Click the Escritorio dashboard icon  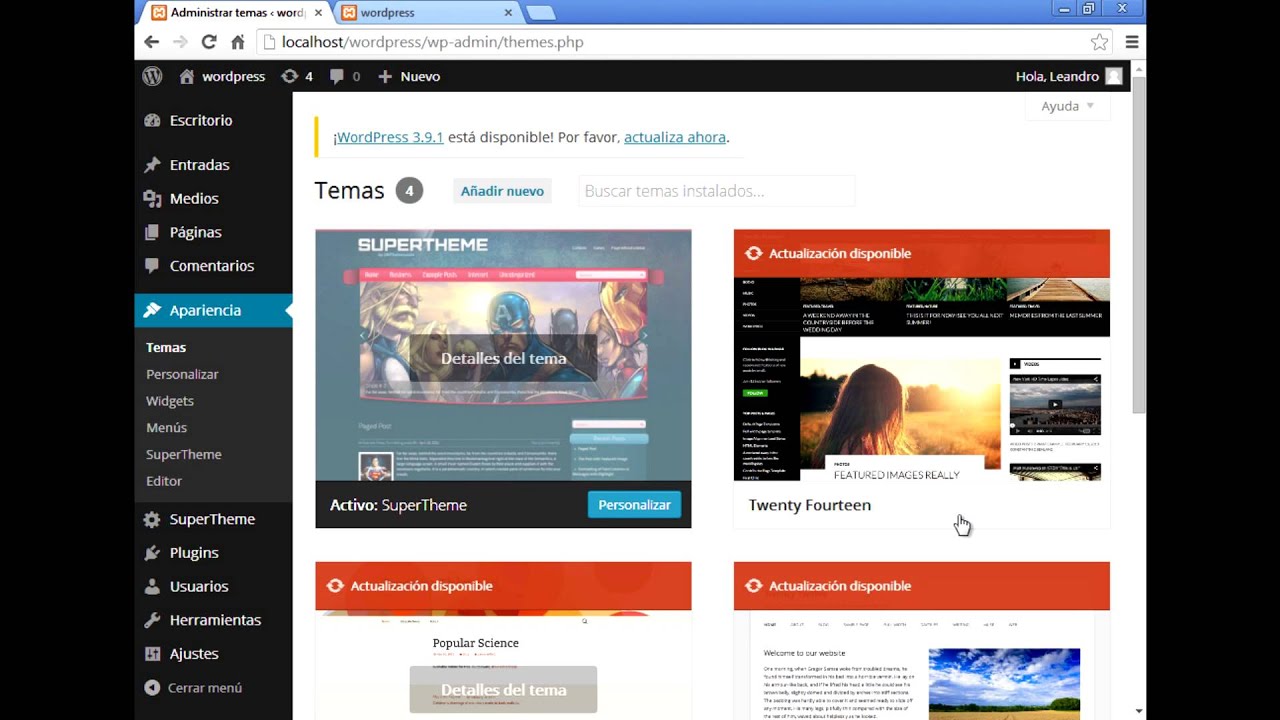pos(152,120)
